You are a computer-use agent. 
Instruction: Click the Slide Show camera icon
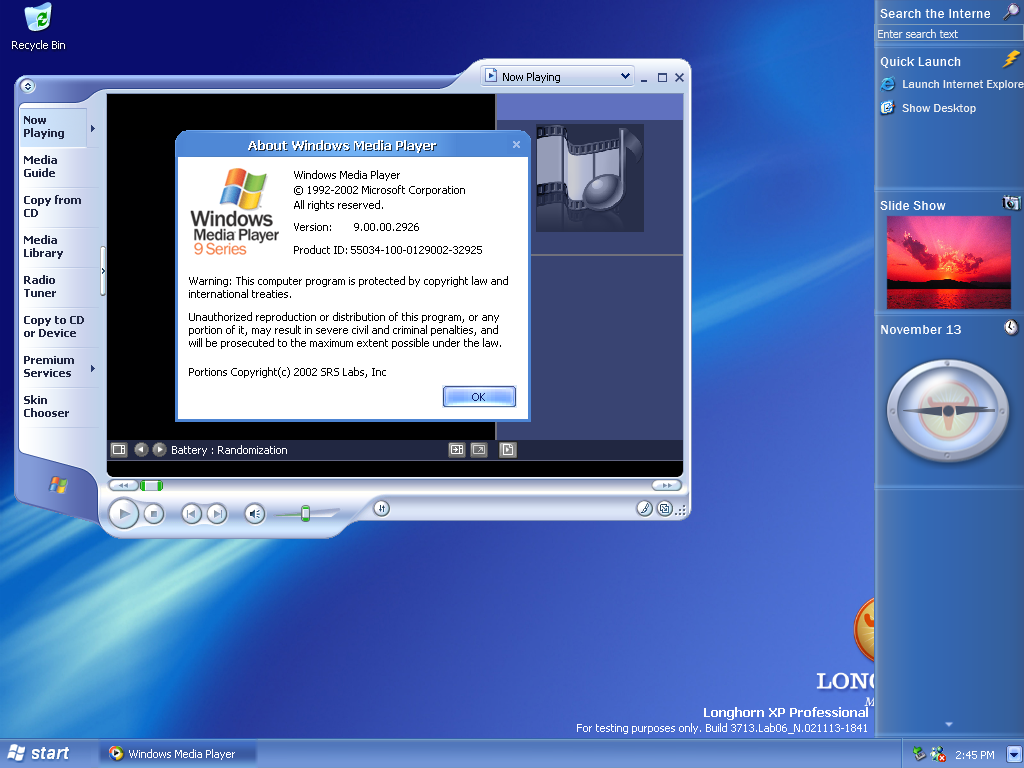pyautogui.click(x=1011, y=203)
